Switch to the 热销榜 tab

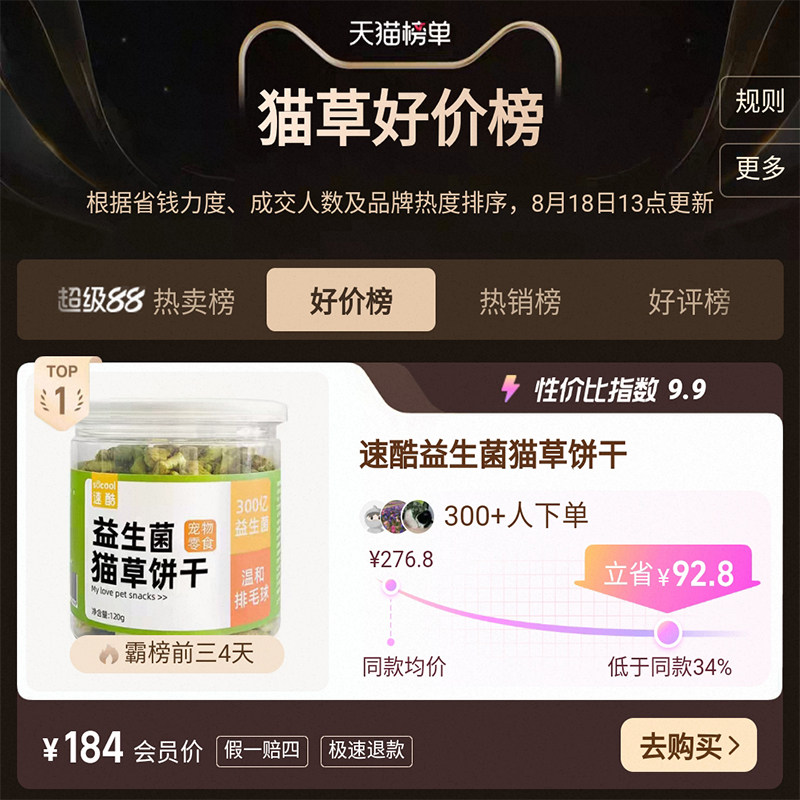click(520, 301)
